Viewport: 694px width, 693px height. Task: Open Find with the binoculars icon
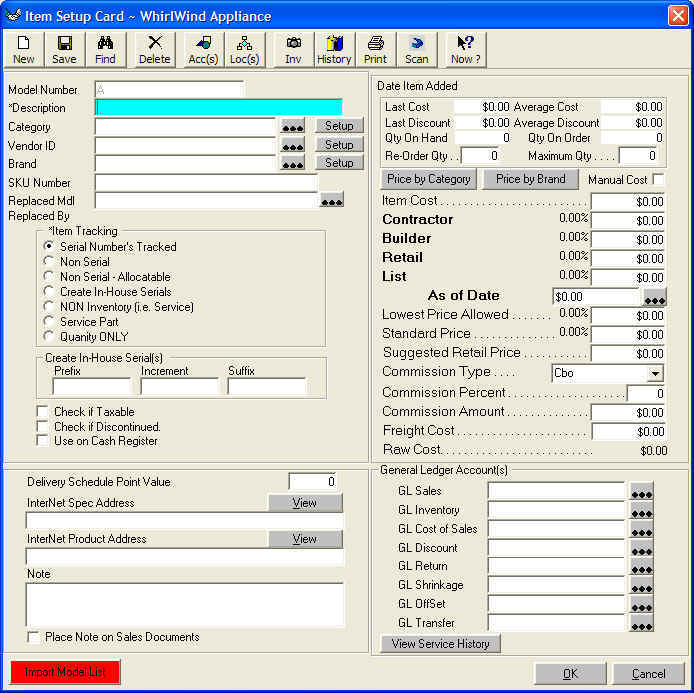point(105,50)
